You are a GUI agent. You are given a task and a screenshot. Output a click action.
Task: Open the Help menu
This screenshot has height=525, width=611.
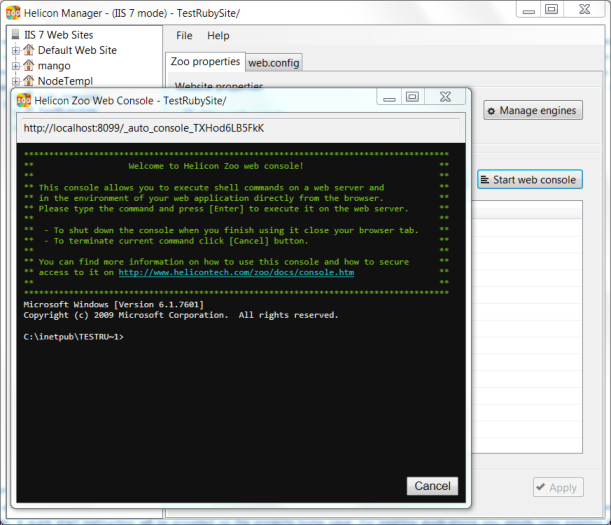pyautogui.click(x=219, y=35)
